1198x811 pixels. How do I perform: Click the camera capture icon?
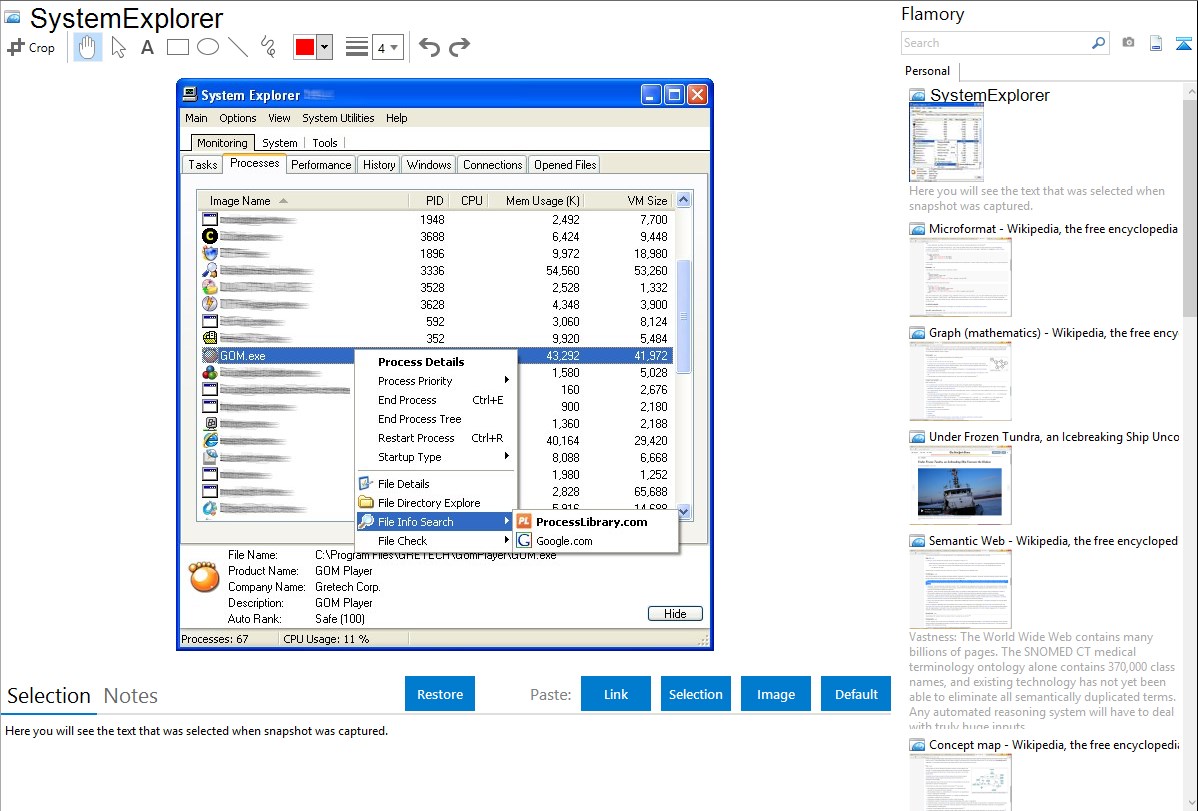pyautogui.click(x=1128, y=43)
